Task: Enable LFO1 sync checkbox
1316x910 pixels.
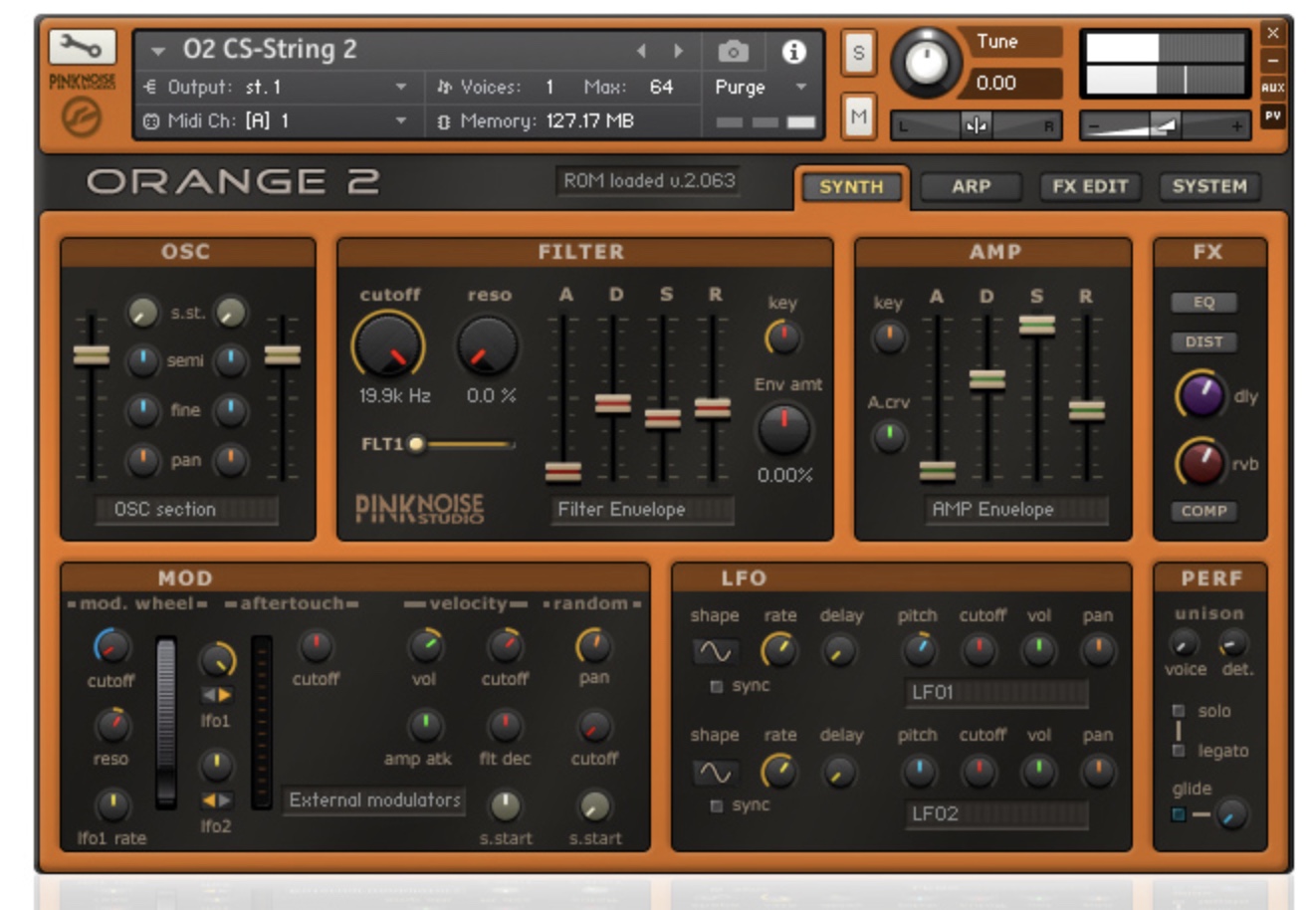Action: coord(716,687)
